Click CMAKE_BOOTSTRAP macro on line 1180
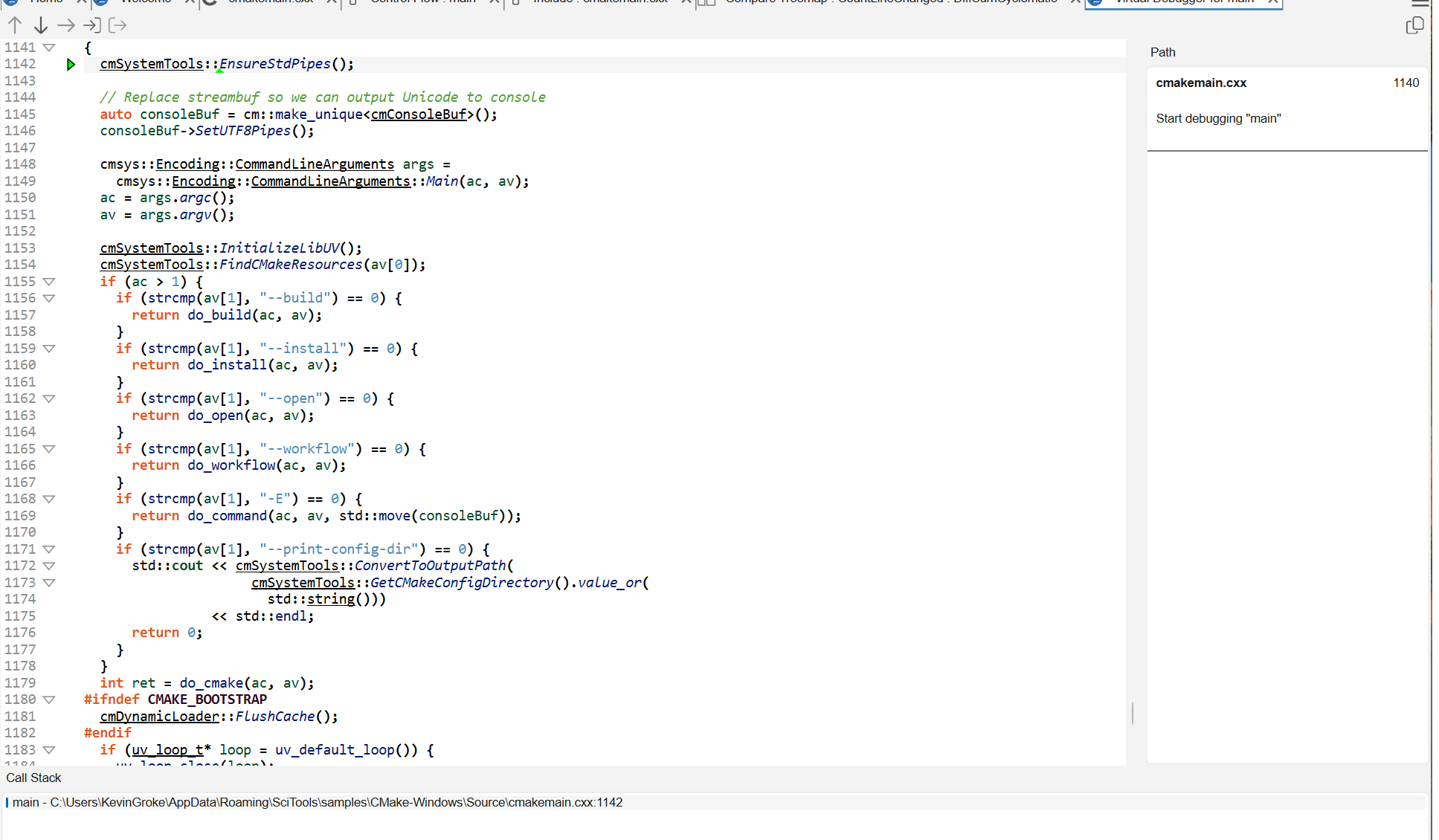Screen dimensions: 1439x840 207,700
